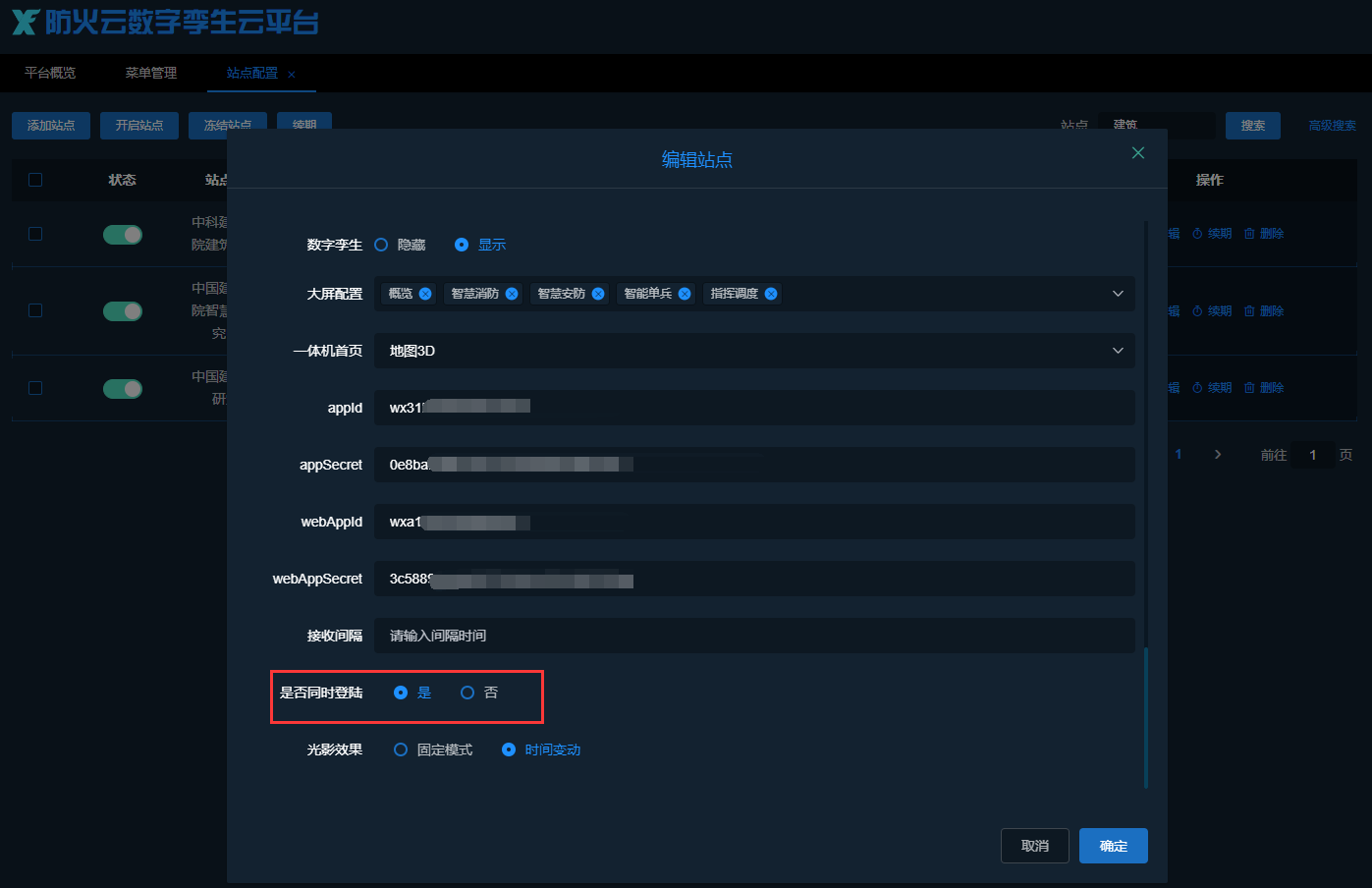1372x888 pixels.
Task: Confirm with the 确定 button
Action: click(x=1114, y=846)
